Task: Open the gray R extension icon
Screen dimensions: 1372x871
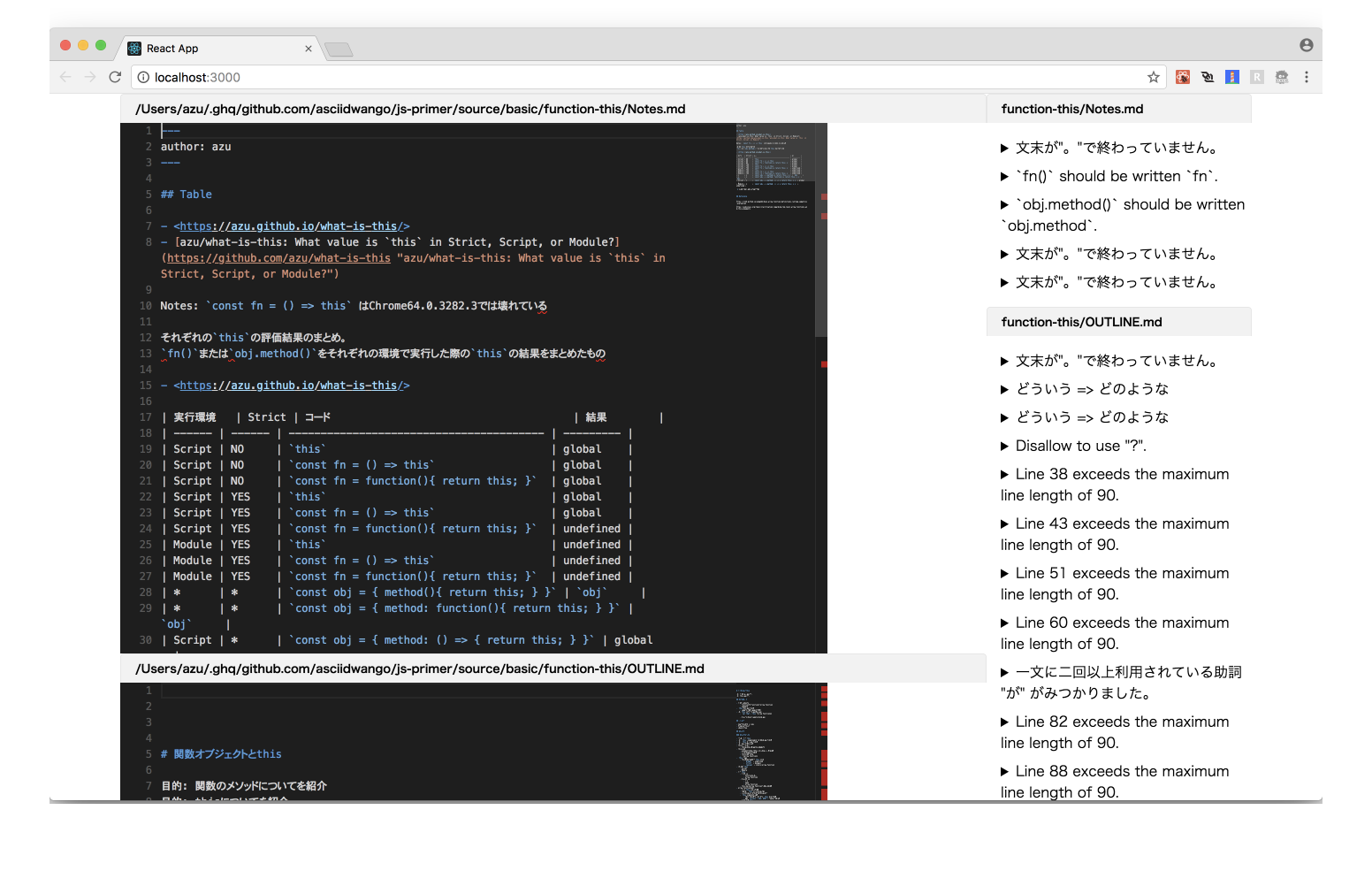Action: coord(1257,77)
